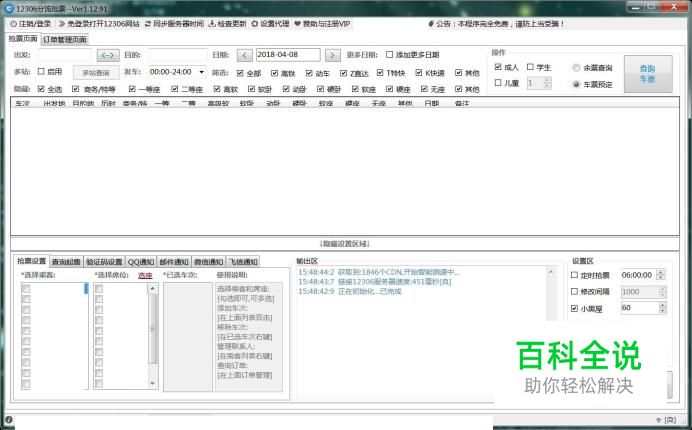This screenshot has width=692, height=430.
Task: Click 多站查询 button
Action: (x=96, y=73)
